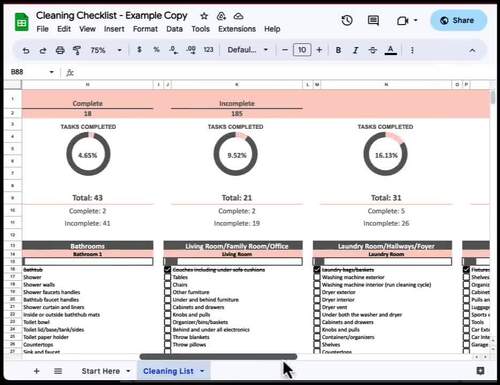Open the Name box dropdown arrow
This screenshot has width=500, height=385.
pos(51,72)
